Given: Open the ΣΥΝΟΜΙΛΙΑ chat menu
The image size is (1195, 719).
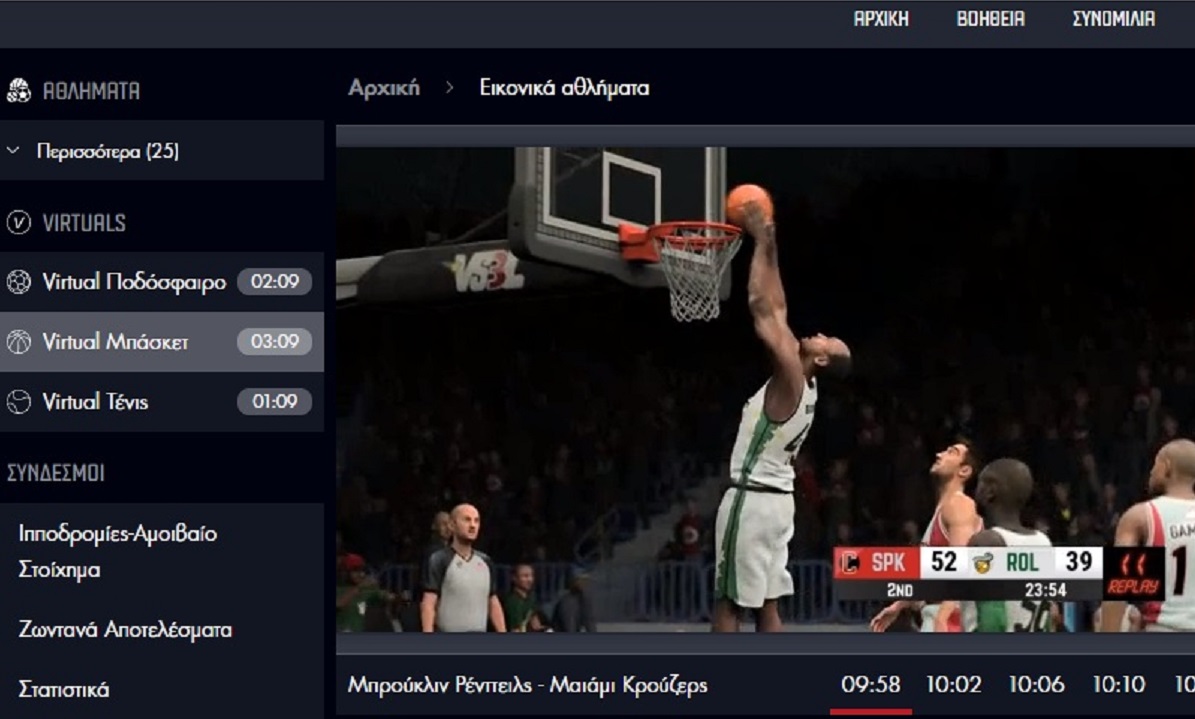Looking at the screenshot, I should pos(1113,19).
